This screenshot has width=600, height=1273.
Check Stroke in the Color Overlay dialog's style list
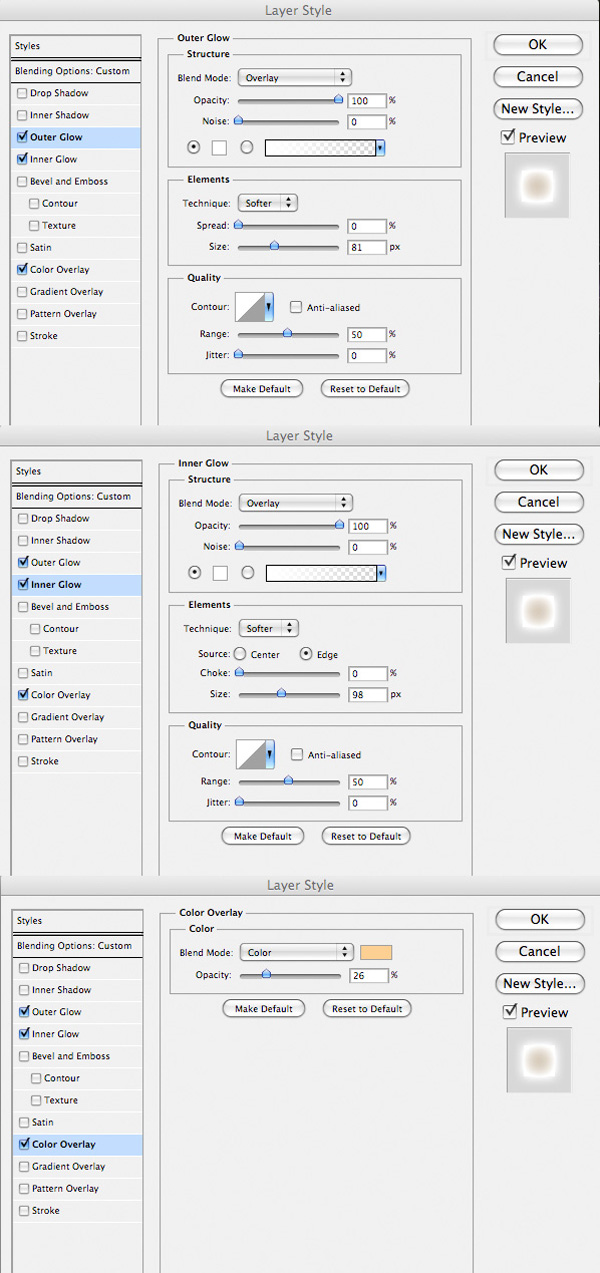pyautogui.click(x=24, y=1210)
